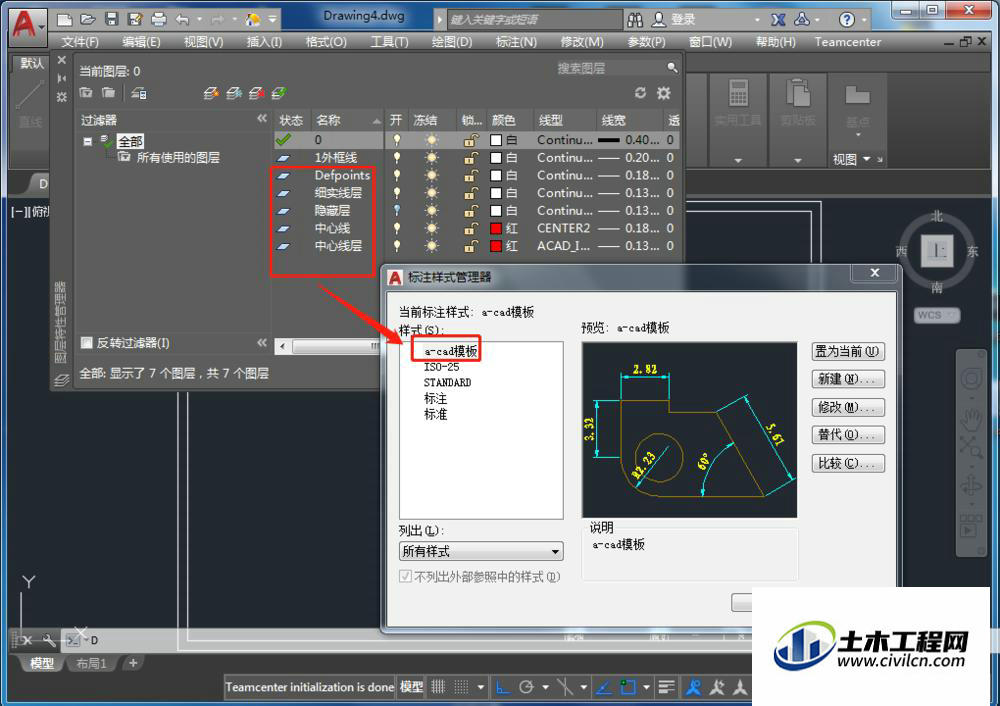Toggle auto-hide on the layer palette

[62, 78]
